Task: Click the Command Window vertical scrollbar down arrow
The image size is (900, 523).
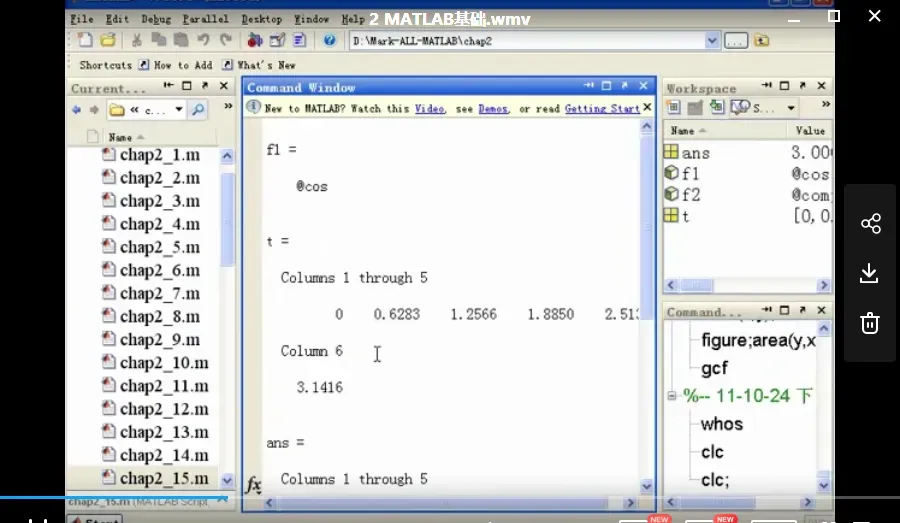Action: [647, 486]
